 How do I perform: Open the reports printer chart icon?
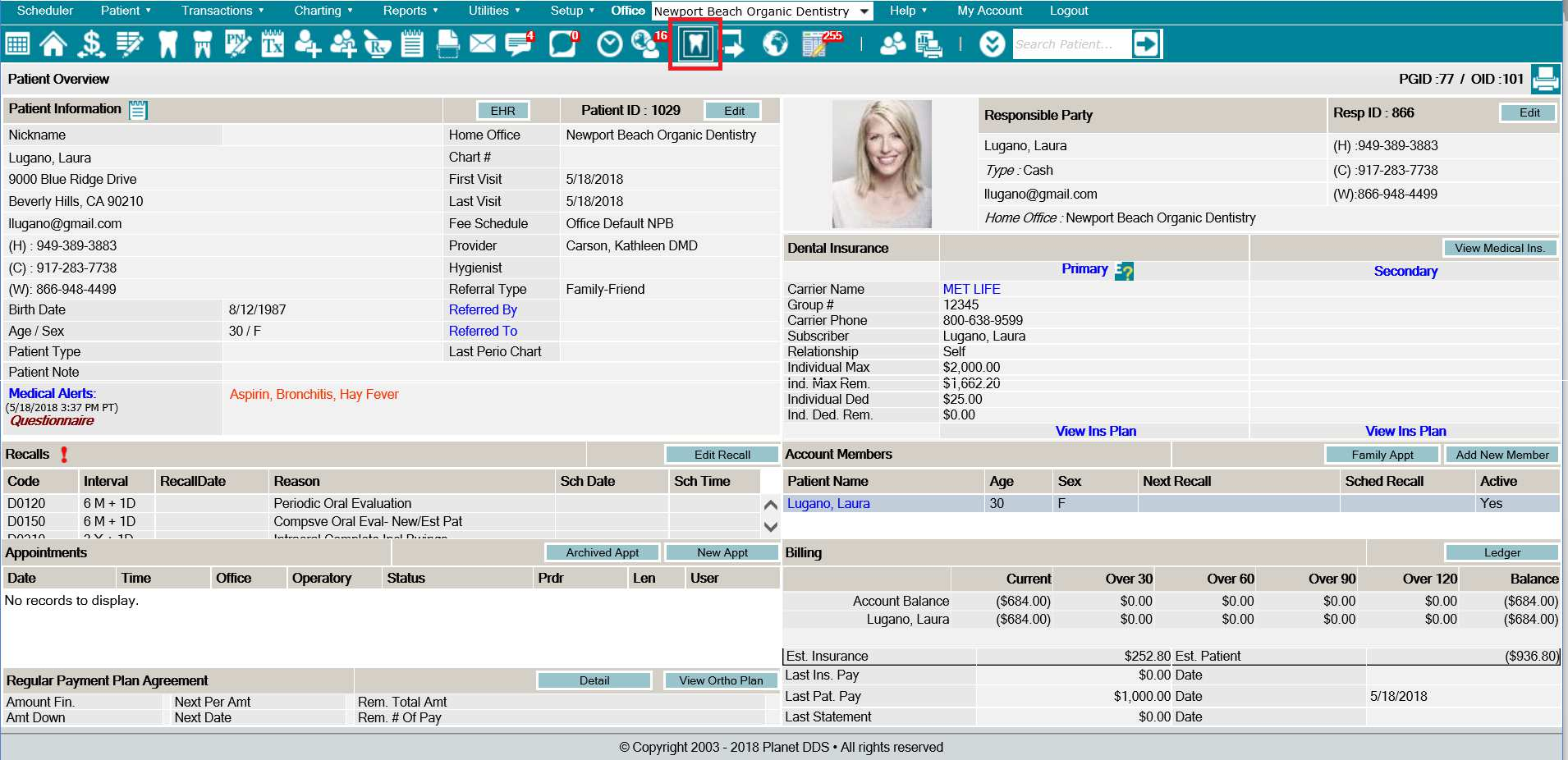pyautogui.click(x=928, y=43)
